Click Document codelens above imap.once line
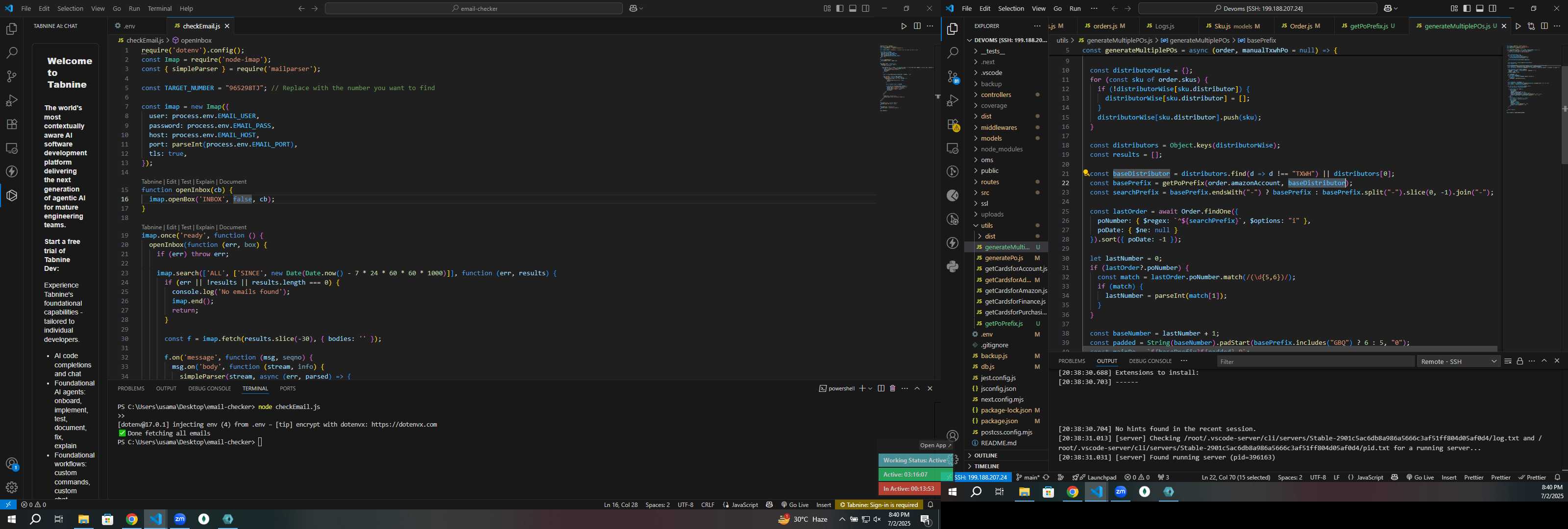The height and width of the screenshot is (529, 1568). (x=233, y=227)
